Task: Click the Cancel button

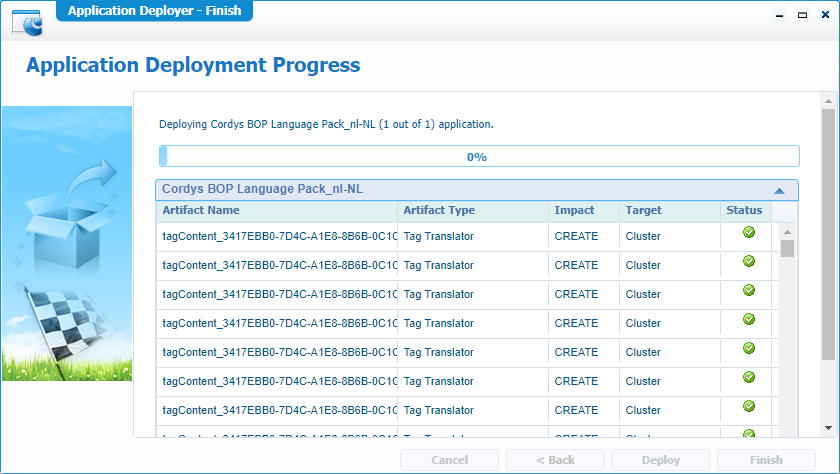Action: [x=449, y=460]
